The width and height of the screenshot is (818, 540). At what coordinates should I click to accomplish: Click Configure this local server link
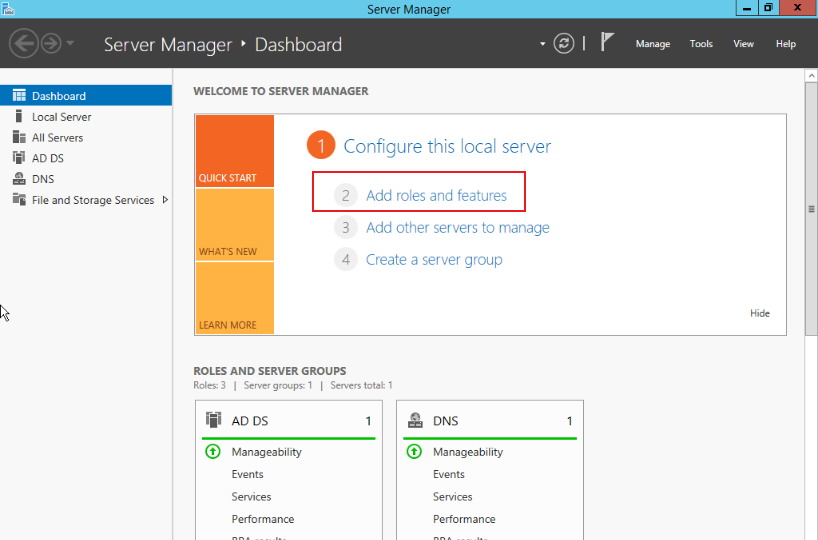click(x=447, y=146)
